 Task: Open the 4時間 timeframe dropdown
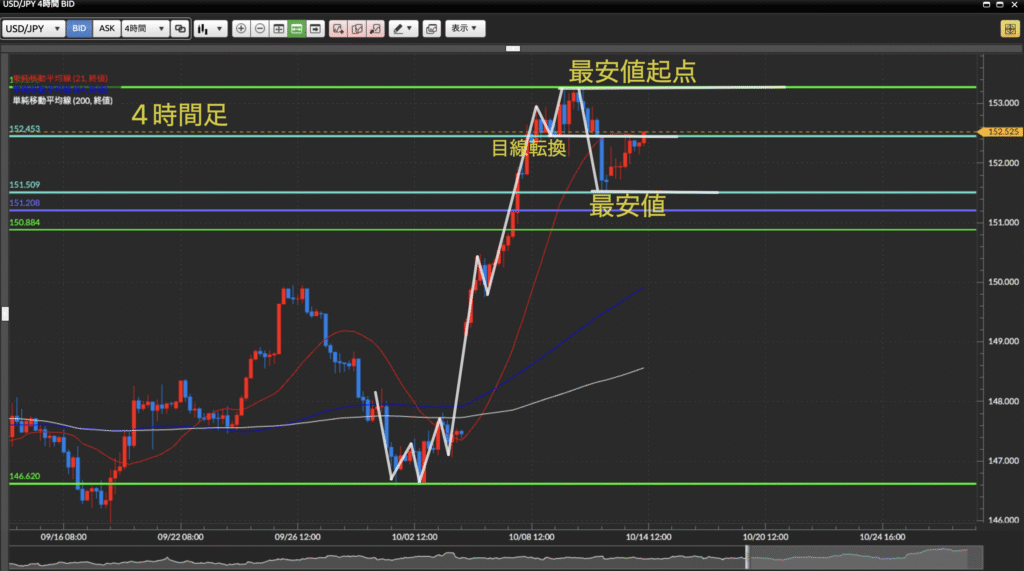pyautogui.click(x=144, y=29)
